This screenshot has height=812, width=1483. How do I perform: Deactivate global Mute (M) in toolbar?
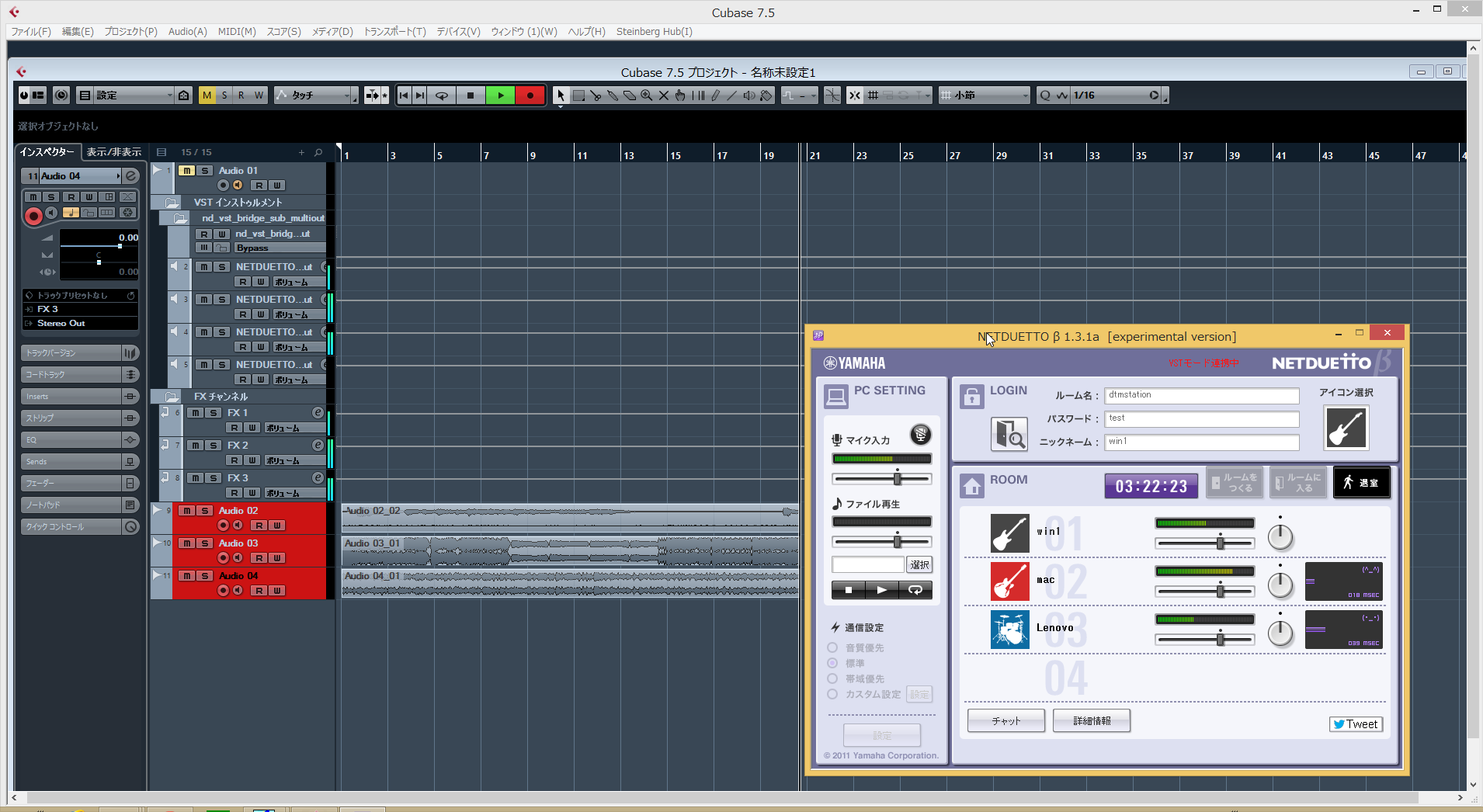click(x=207, y=95)
